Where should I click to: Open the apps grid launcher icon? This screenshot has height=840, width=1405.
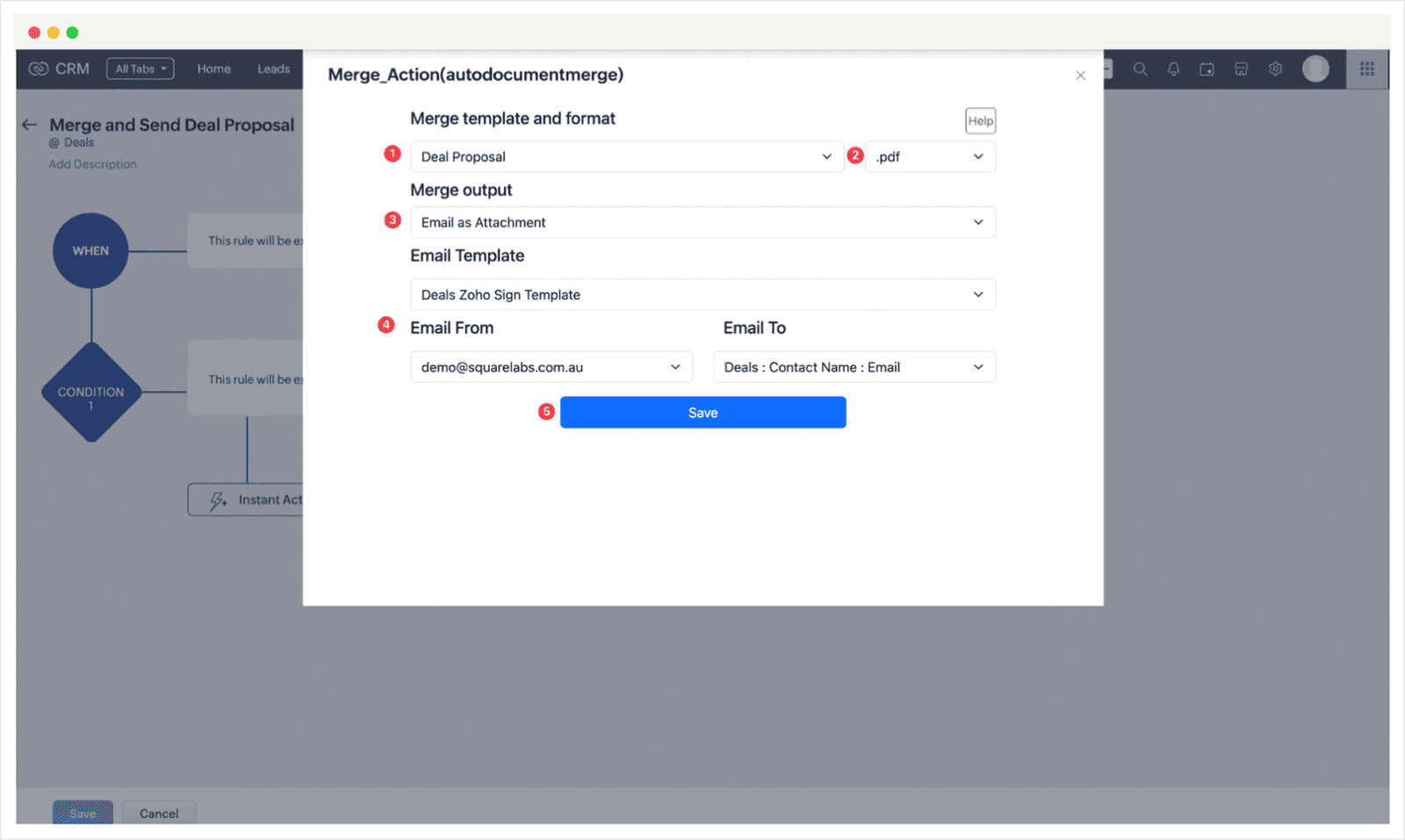[x=1367, y=68]
